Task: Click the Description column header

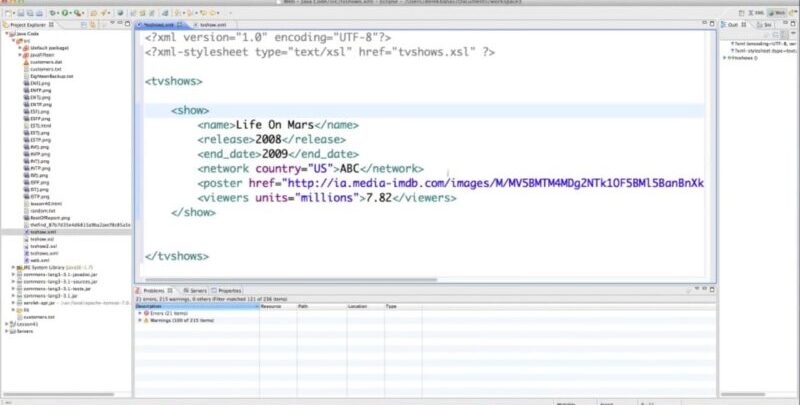Action: [197, 307]
